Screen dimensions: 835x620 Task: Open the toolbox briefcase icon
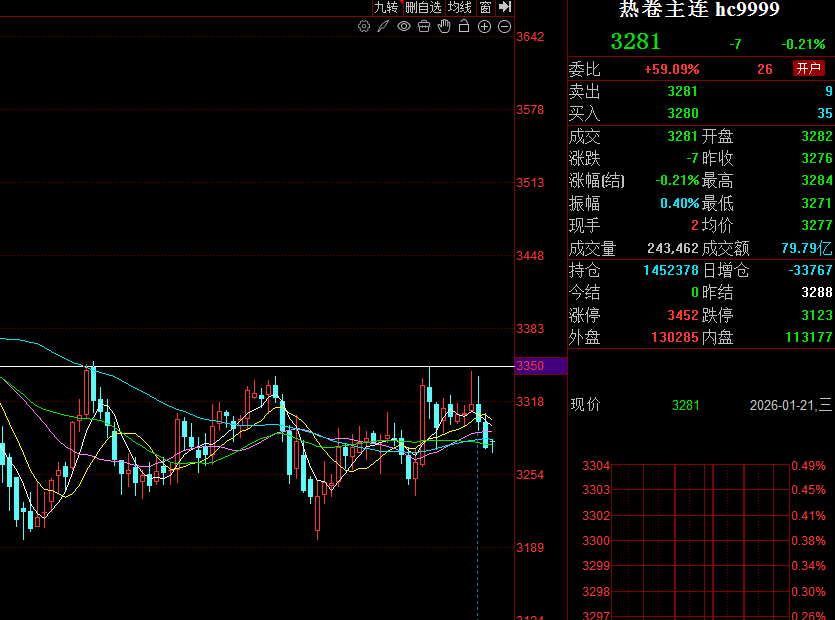tap(424, 27)
